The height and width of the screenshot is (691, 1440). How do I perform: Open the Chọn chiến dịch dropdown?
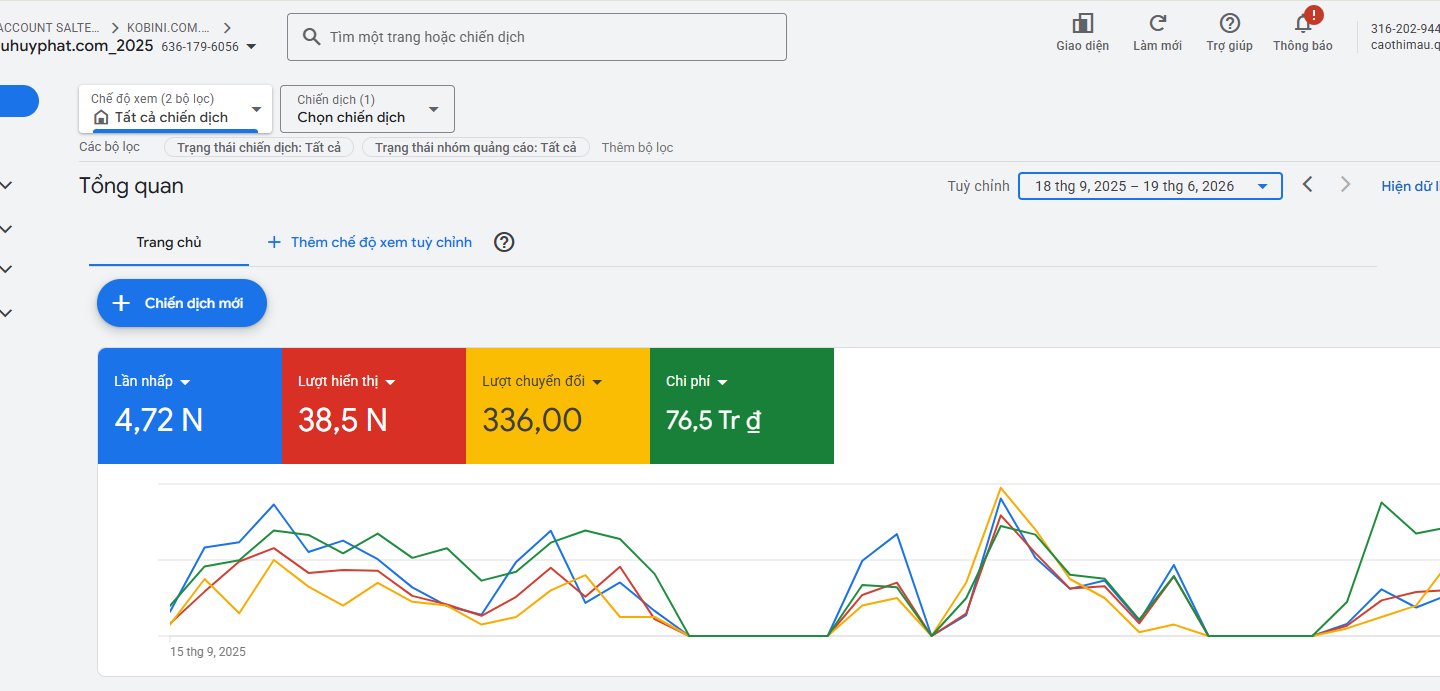367,108
